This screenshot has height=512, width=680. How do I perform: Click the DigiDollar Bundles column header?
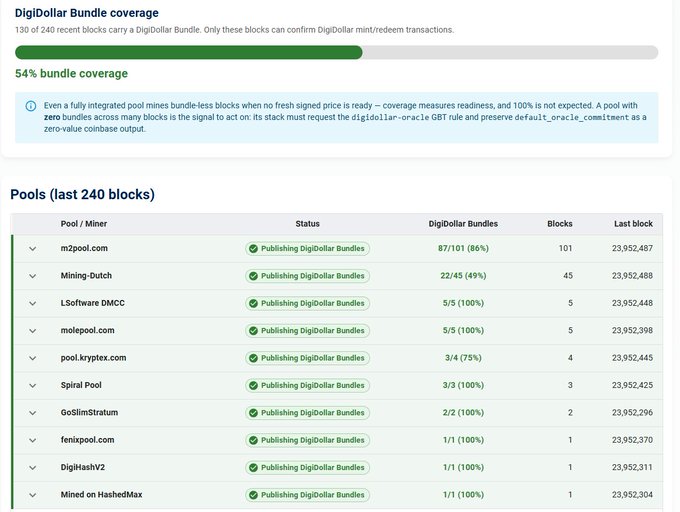pos(463,224)
